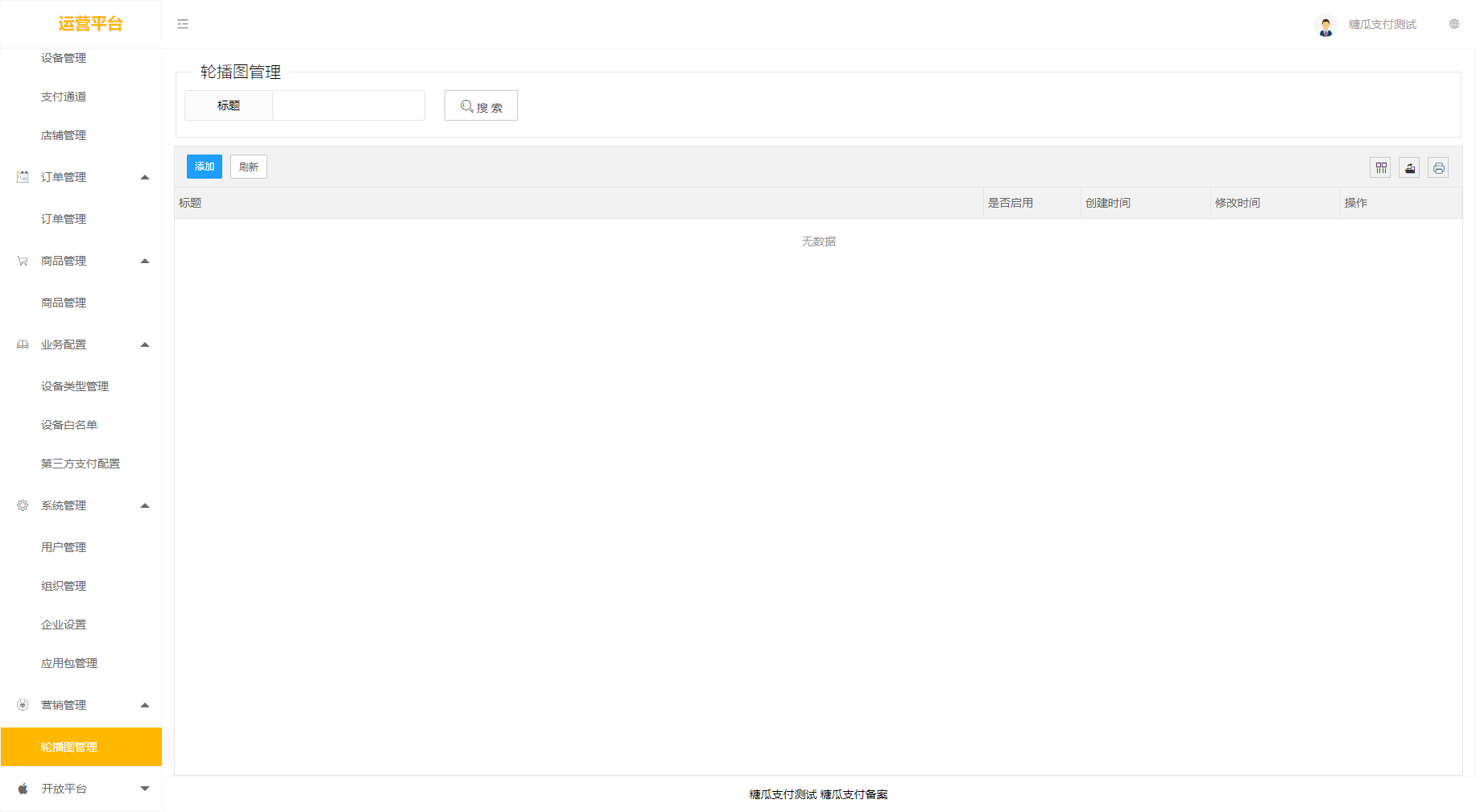Open the column display settings icon
The width and height of the screenshot is (1476, 812).
[1380, 167]
